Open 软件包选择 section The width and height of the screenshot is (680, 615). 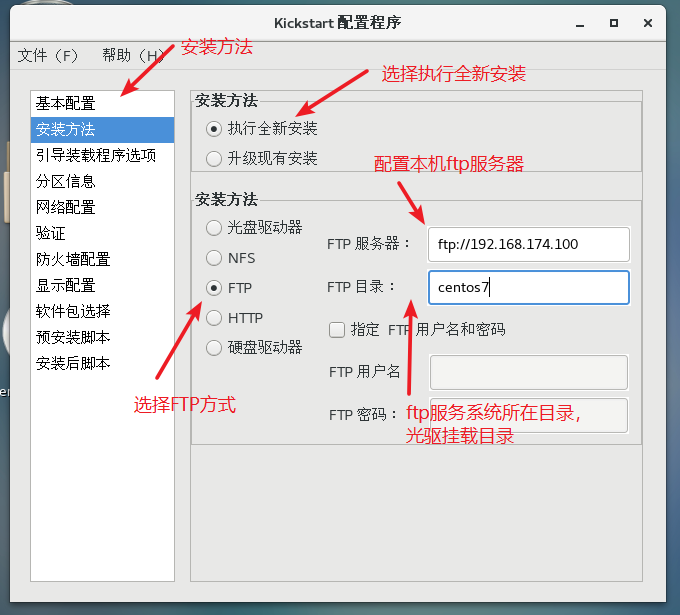point(102,311)
